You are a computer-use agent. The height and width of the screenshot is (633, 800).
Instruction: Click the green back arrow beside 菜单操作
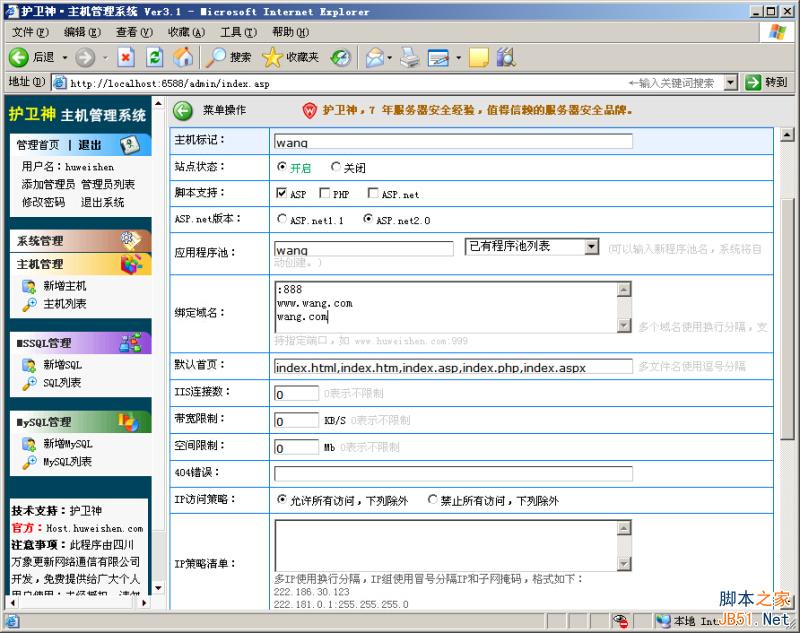[x=183, y=110]
